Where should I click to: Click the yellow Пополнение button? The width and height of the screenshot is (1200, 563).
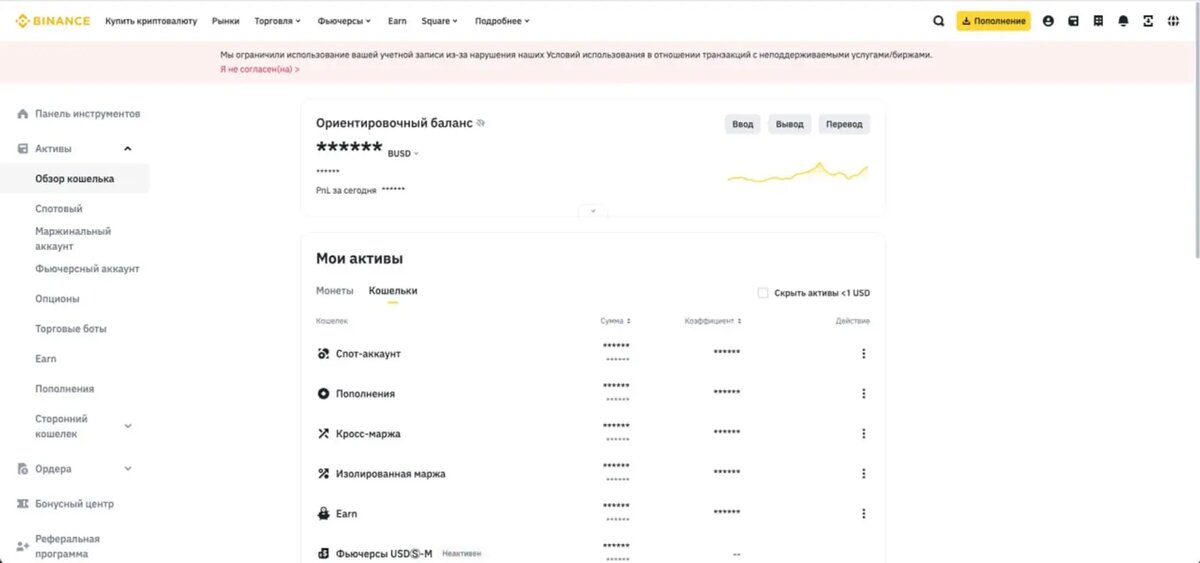click(993, 21)
